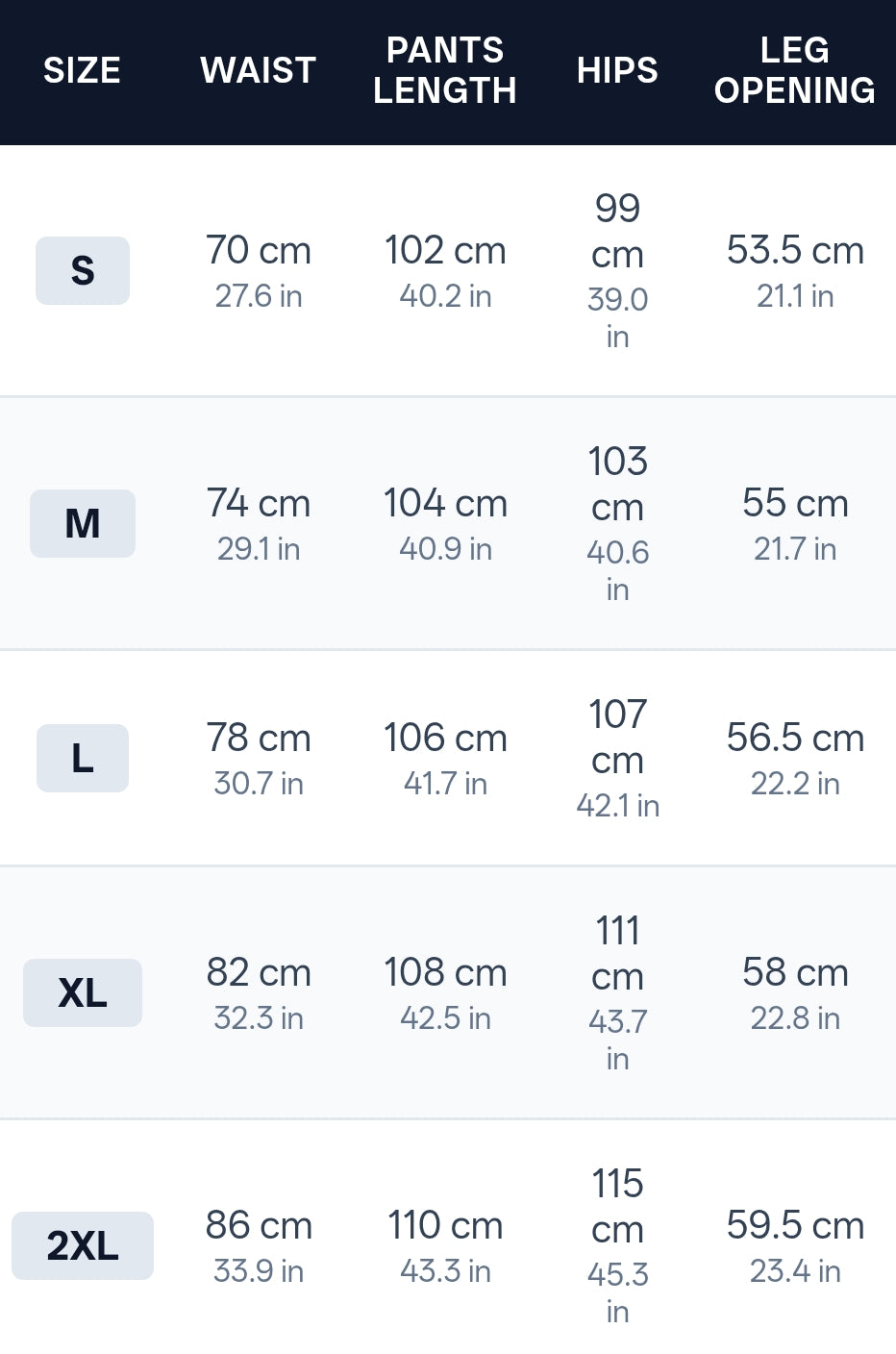This screenshot has height=1354, width=896.
Task: Click the PANTS LENGTH column header
Action: tap(445, 70)
